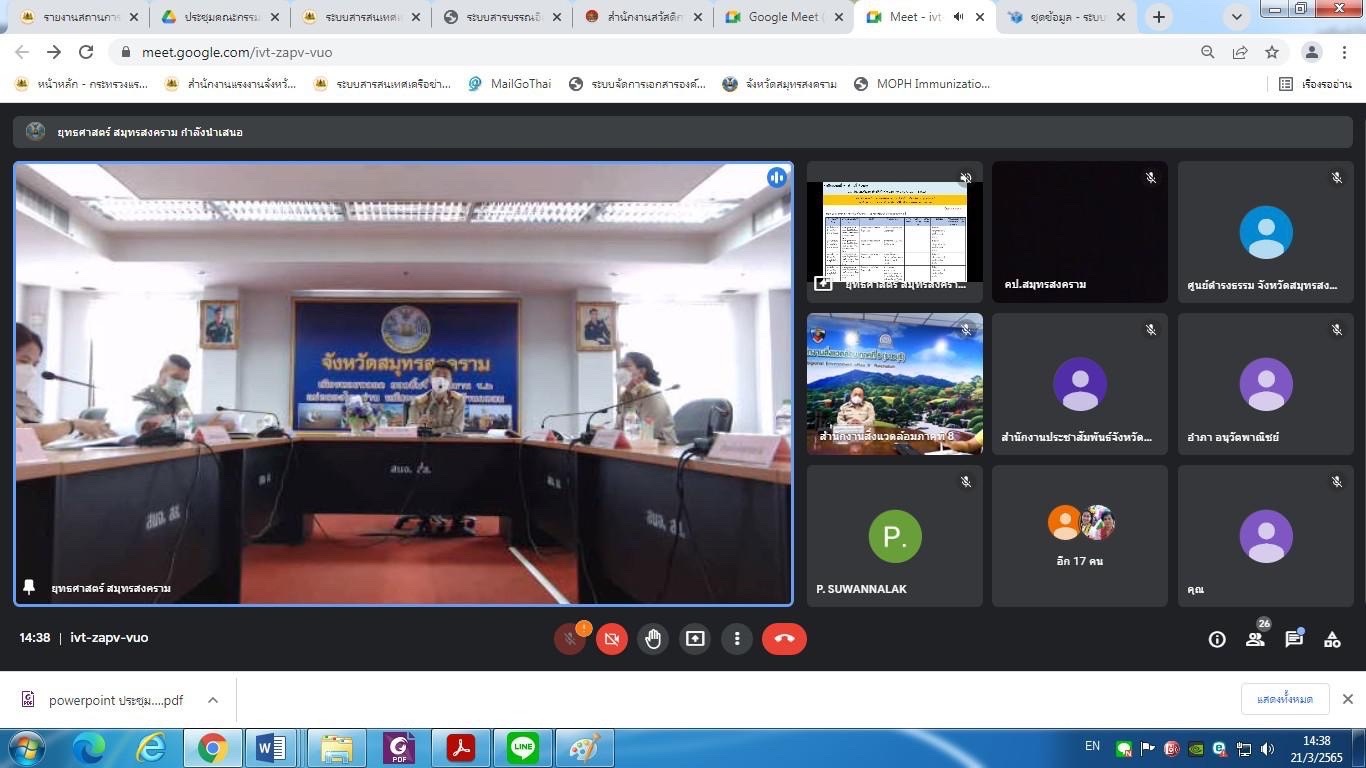Click the present screen icon

(x=695, y=639)
